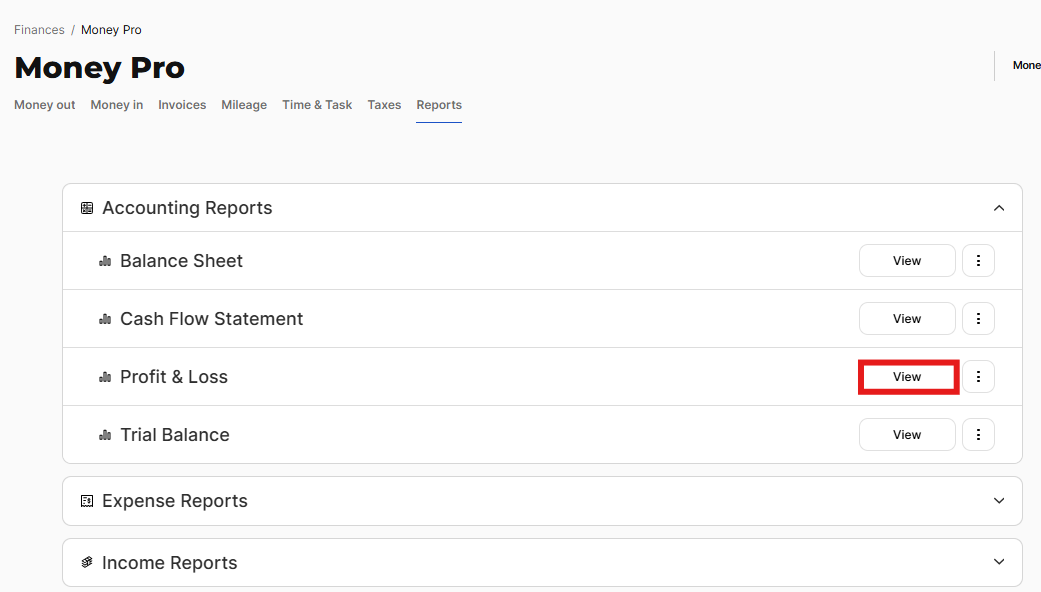
Task: Click the Trial Balance chart icon
Action: click(105, 435)
